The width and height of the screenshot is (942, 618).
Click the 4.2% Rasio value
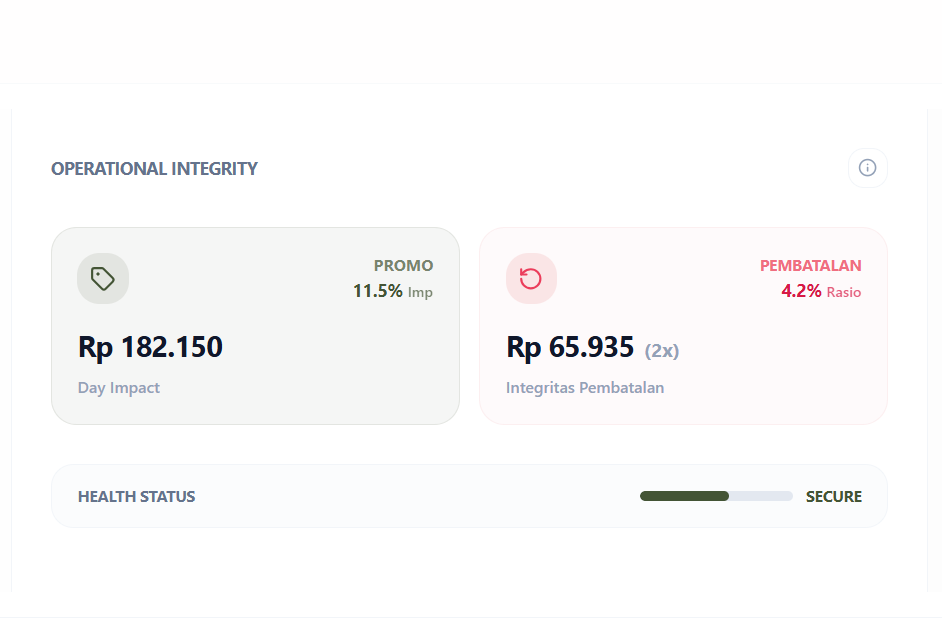(x=820, y=291)
